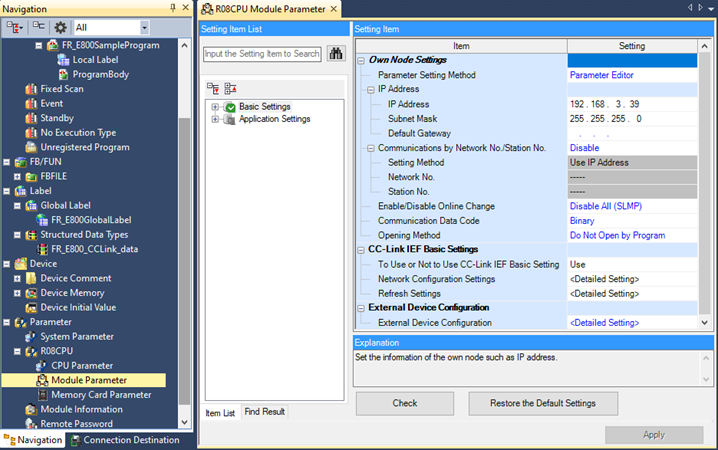This screenshot has height=450, width=718.
Task: Click expand-all icon above Basic Settings tree
Action: tap(213, 88)
